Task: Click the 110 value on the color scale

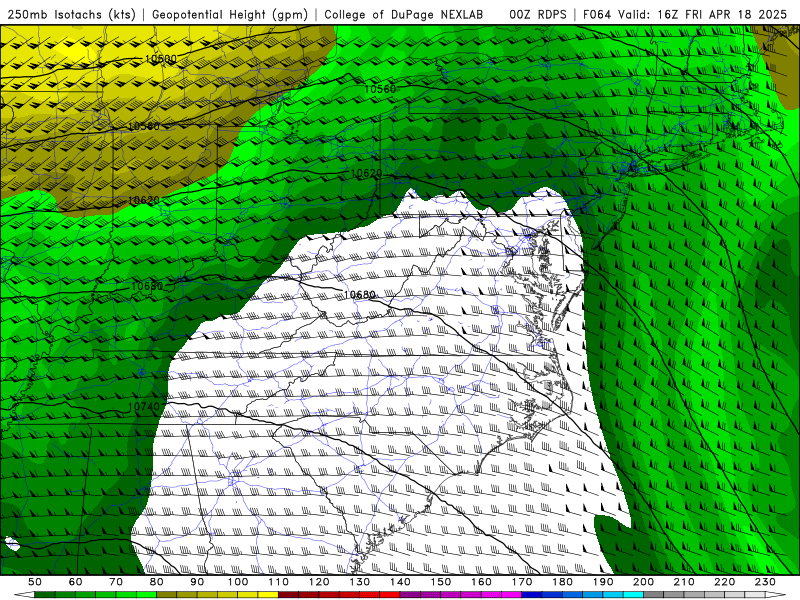Action: 279,582
